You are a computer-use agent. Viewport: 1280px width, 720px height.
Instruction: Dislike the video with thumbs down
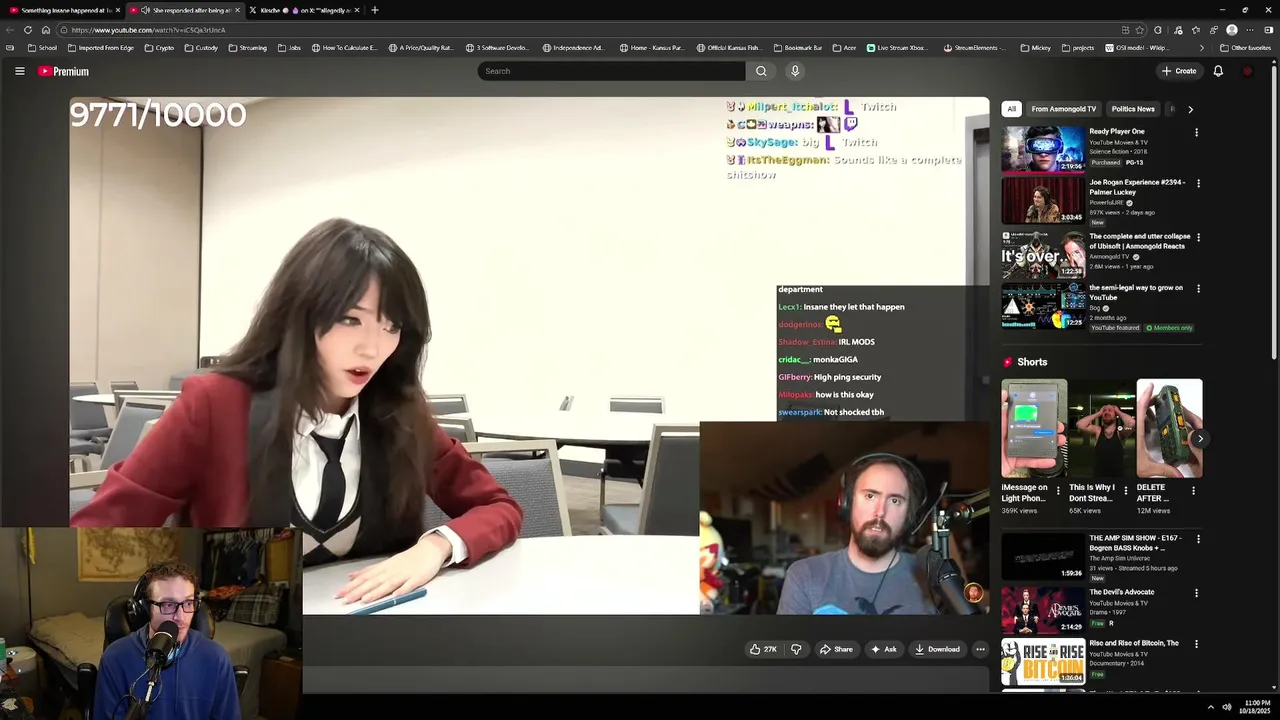click(796, 649)
